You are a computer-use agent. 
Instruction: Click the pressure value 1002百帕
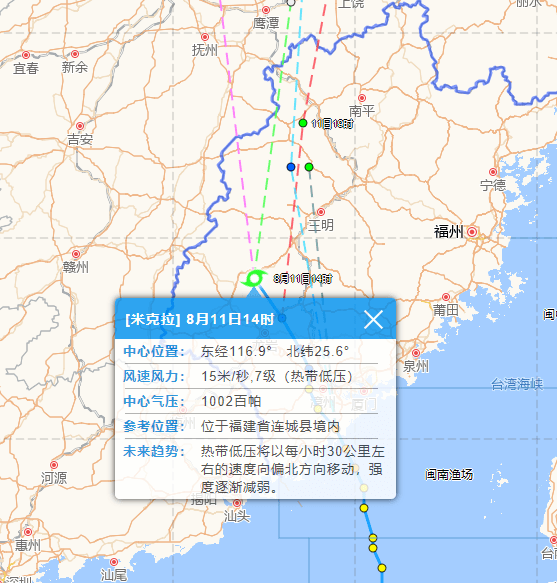pyautogui.click(x=231, y=401)
